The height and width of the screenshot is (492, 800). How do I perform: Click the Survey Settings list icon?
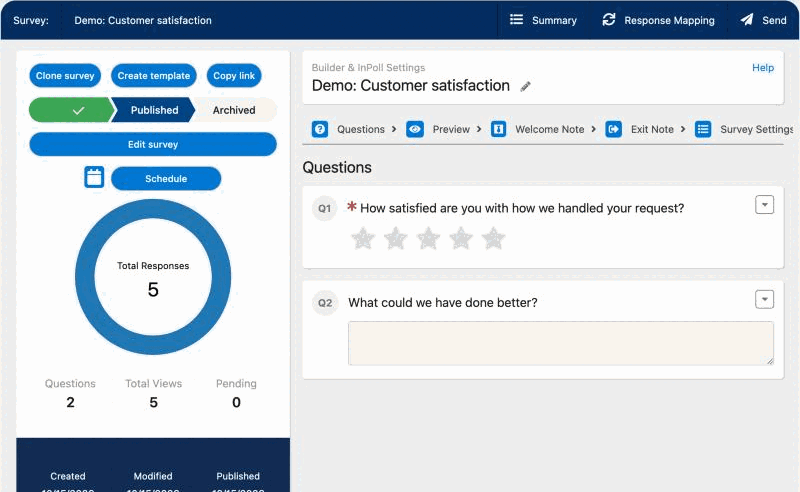pyautogui.click(x=703, y=129)
